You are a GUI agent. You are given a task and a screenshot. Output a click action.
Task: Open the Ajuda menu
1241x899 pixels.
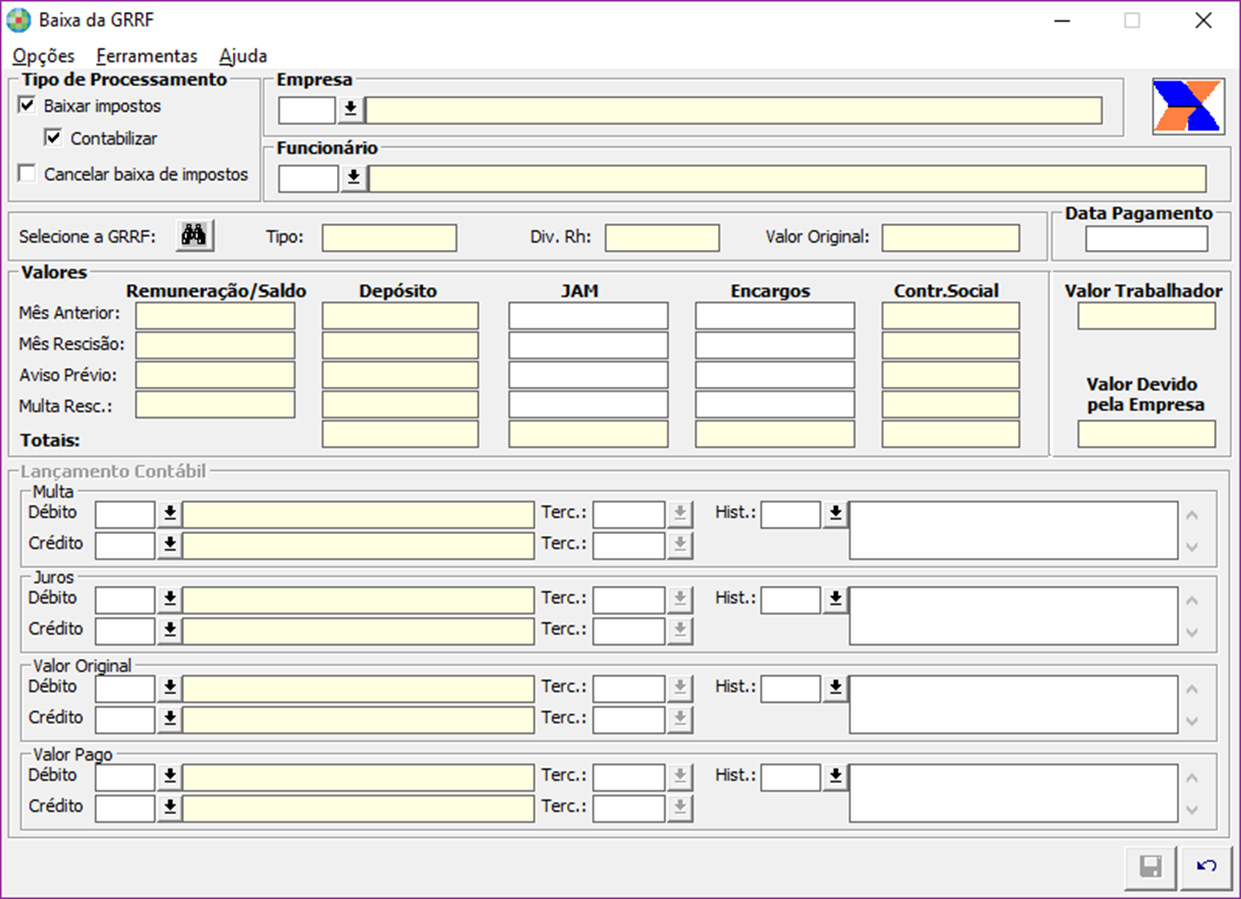click(243, 56)
